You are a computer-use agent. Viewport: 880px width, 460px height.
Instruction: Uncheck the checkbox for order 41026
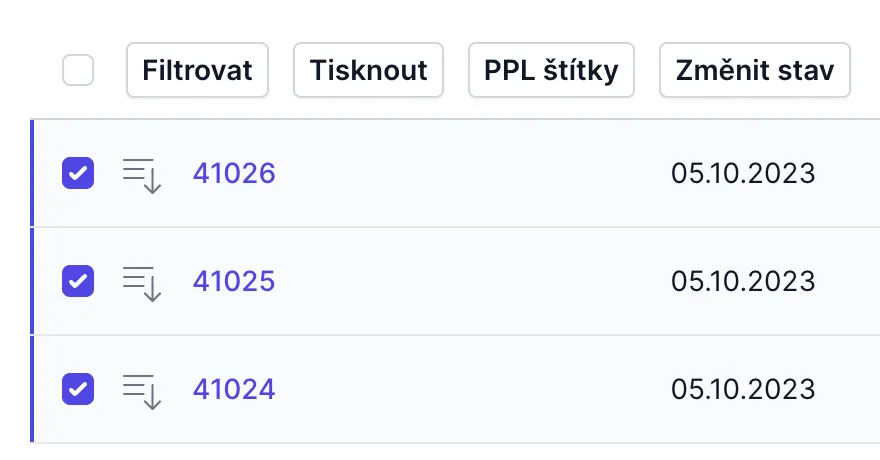coord(78,174)
